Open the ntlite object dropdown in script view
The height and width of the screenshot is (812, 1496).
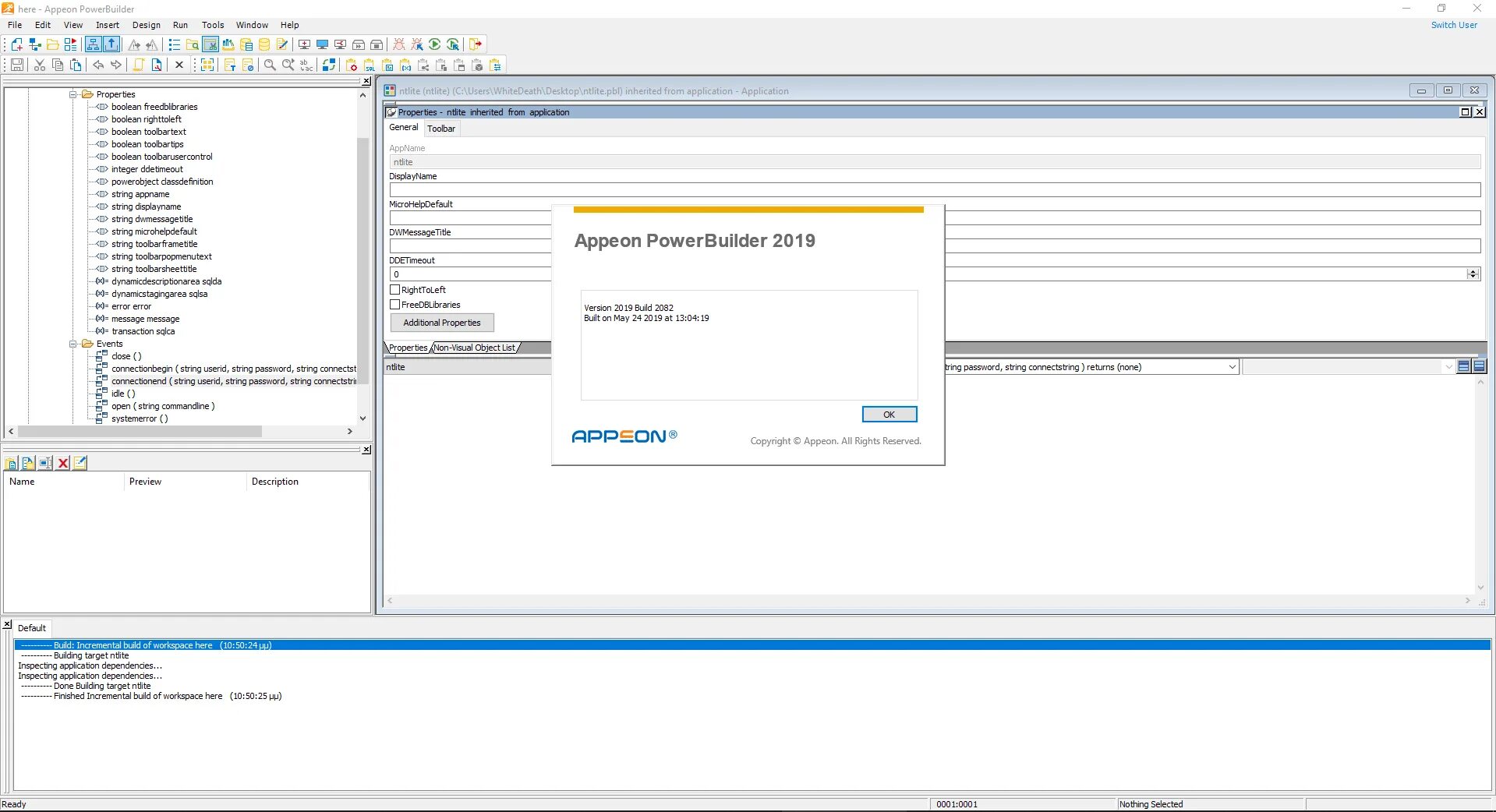[x=468, y=367]
